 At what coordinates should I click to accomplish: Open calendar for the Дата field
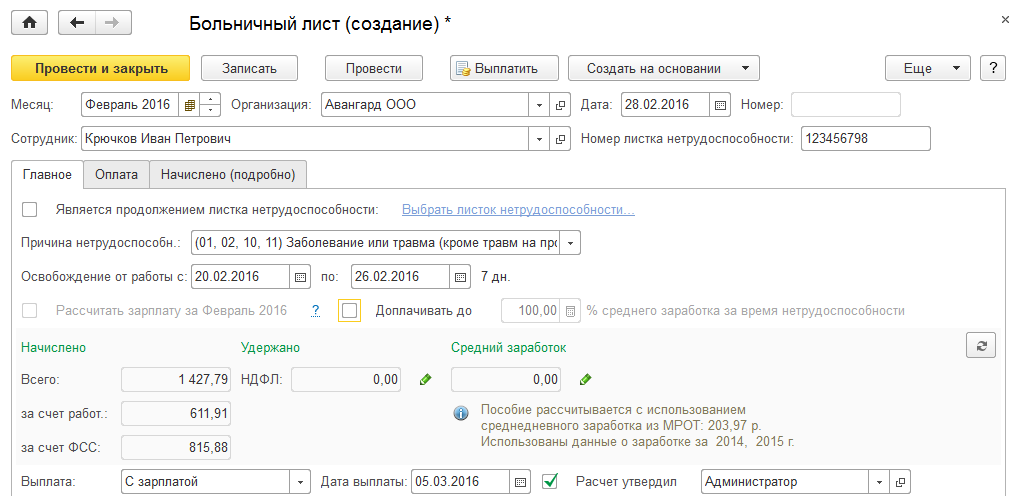tap(720, 104)
